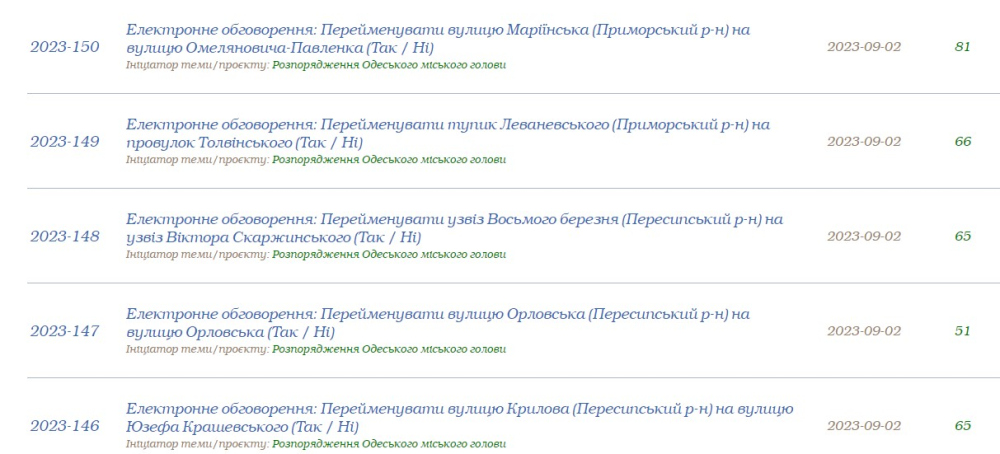Click the date in row 2023-146

click(x=864, y=426)
